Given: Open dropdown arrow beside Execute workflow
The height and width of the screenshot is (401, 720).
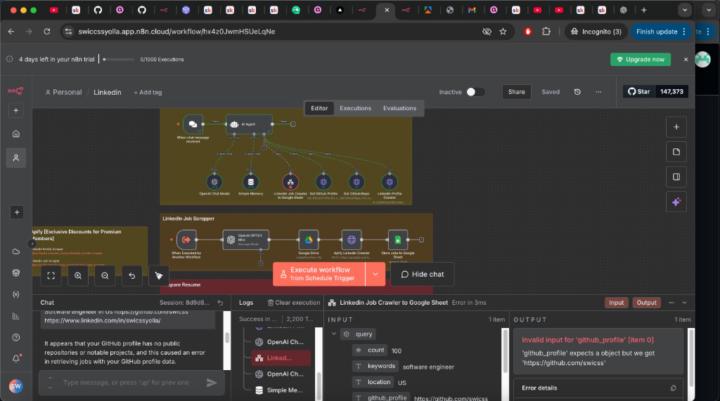Looking at the screenshot, I should pyautogui.click(x=375, y=274).
